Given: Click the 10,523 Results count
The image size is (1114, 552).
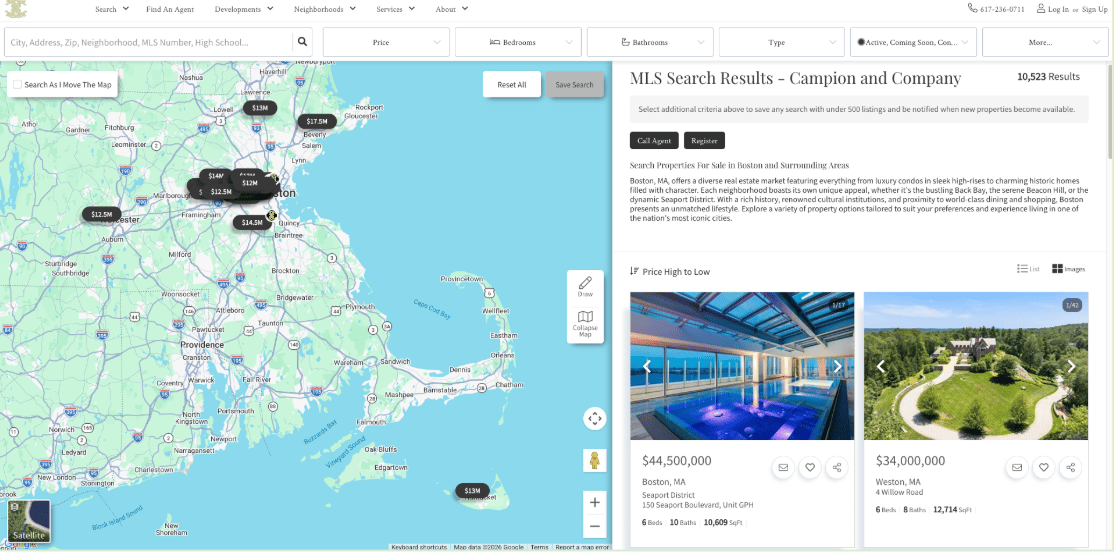Looking at the screenshot, I should 1048,77.
